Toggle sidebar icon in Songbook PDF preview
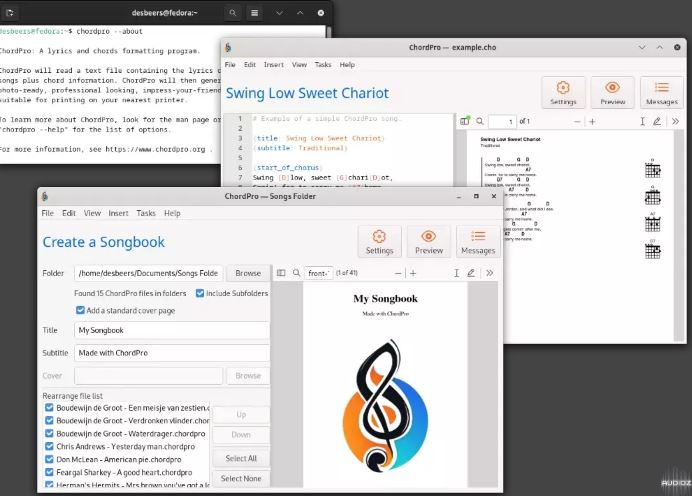 [281, 273]
